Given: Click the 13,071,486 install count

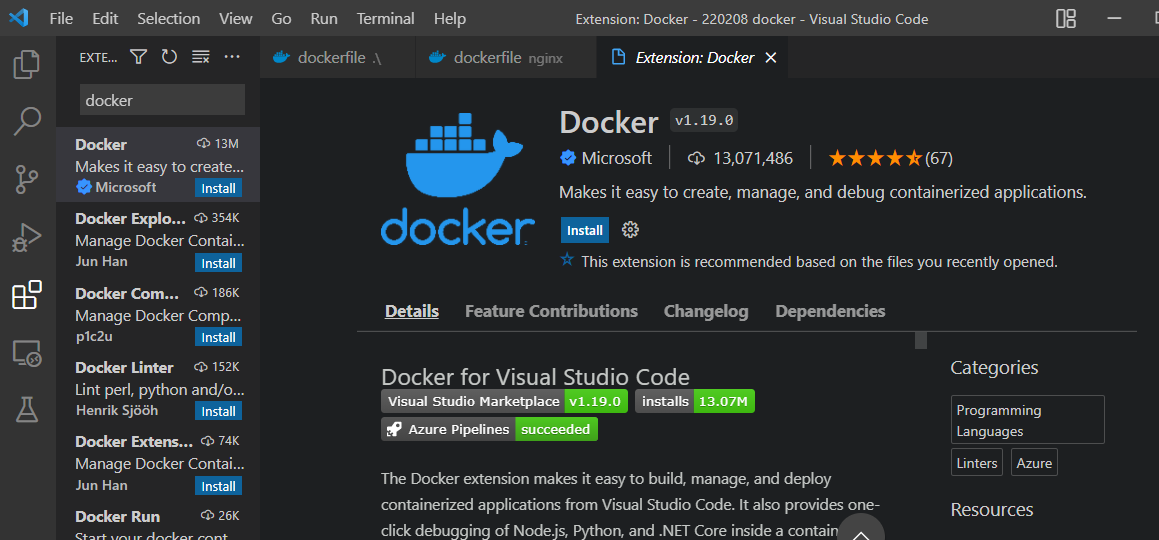Looking at the screenshot, I should pos(752,158).
